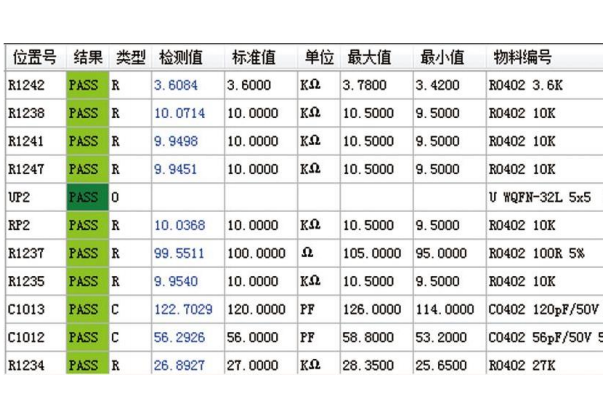603x408 pixels.
Task: Sort by the 检测值 column header
Action: 182,57
